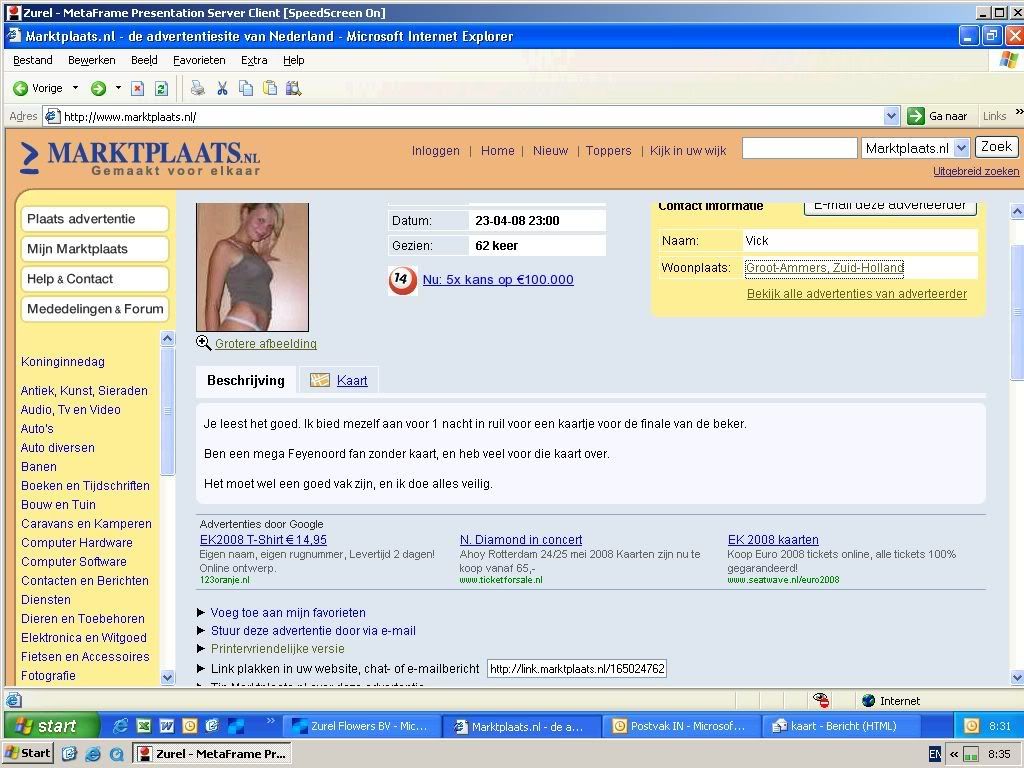
Task: Open the Beeld menu
Action: click(x=144, y=60)
